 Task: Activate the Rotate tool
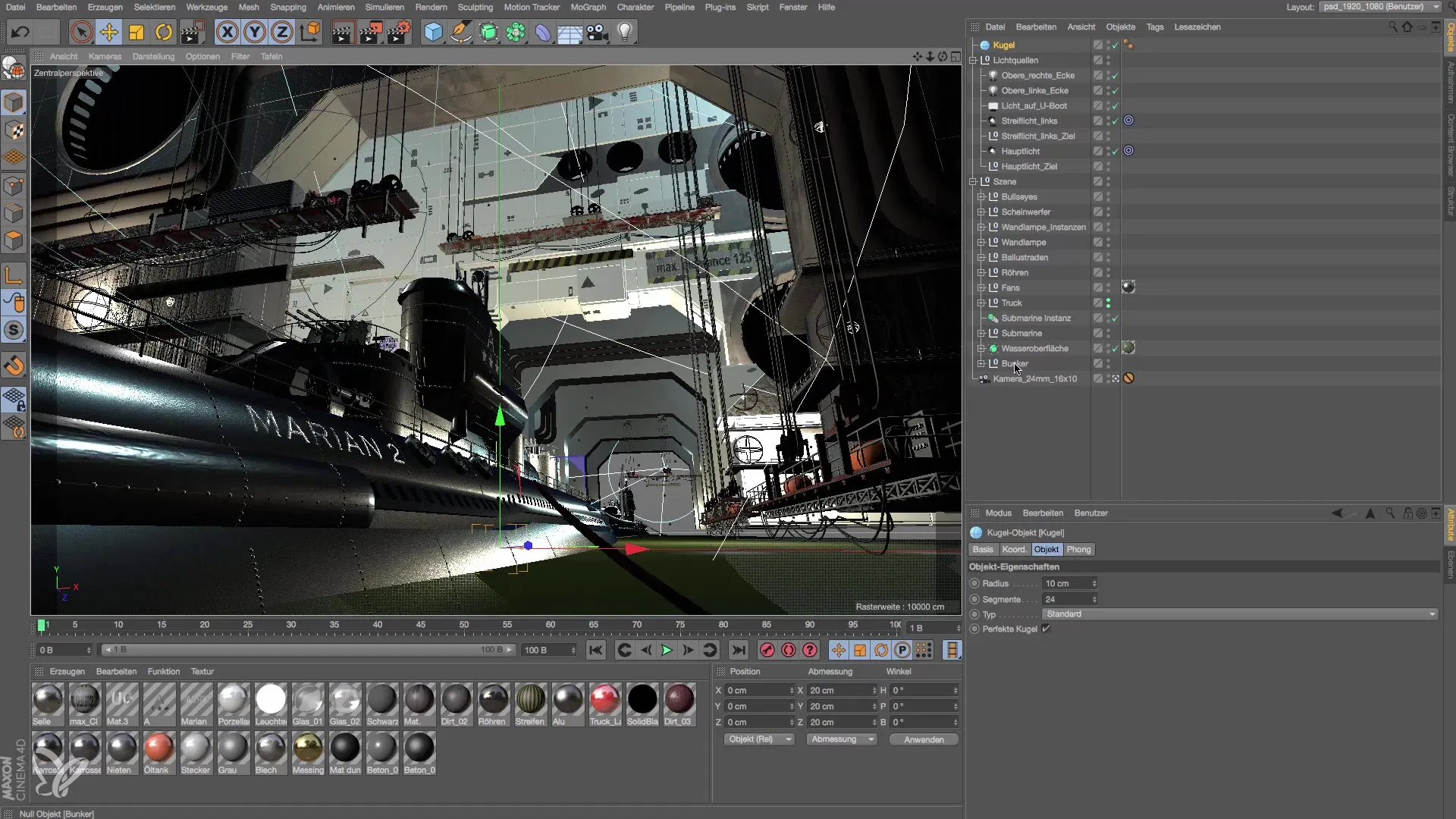(164, 32)
